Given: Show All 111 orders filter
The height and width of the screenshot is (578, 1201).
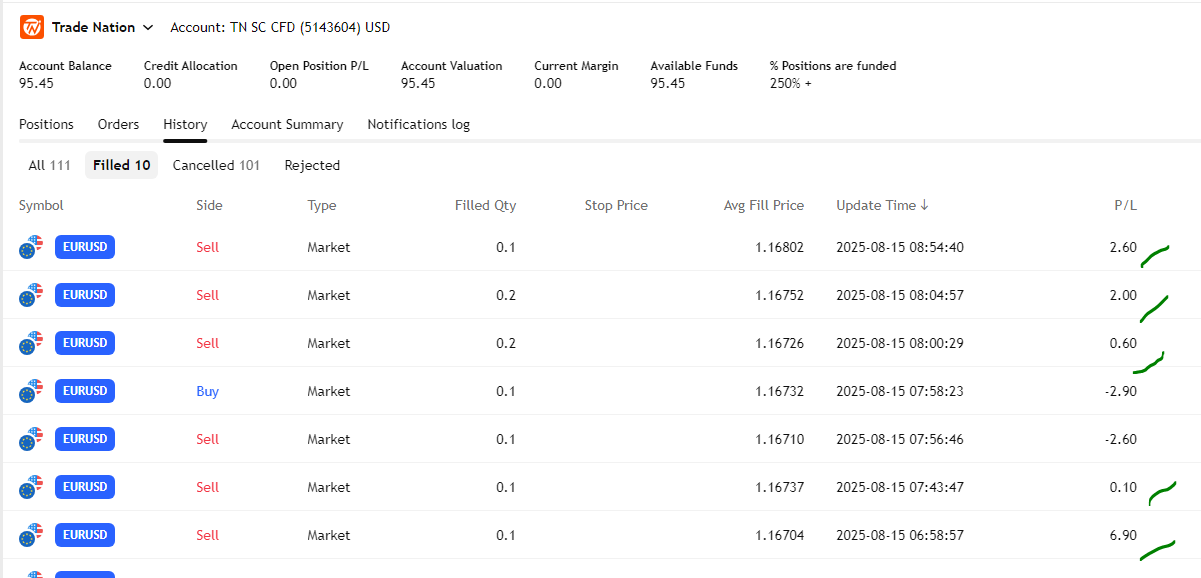Looking at the screenshot, I should pos(49,165).
